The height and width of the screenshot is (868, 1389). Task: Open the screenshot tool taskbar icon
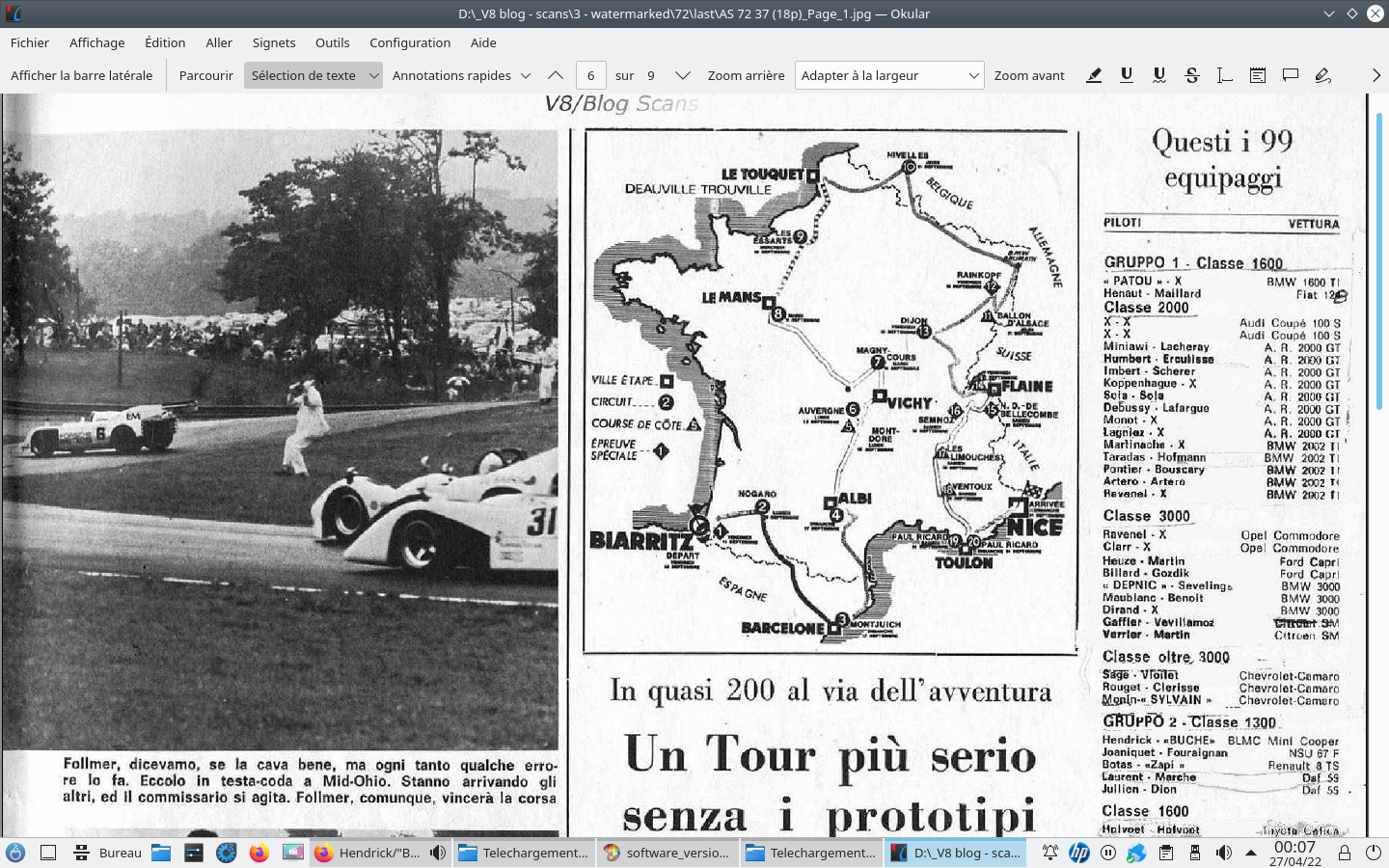point(293,853)
